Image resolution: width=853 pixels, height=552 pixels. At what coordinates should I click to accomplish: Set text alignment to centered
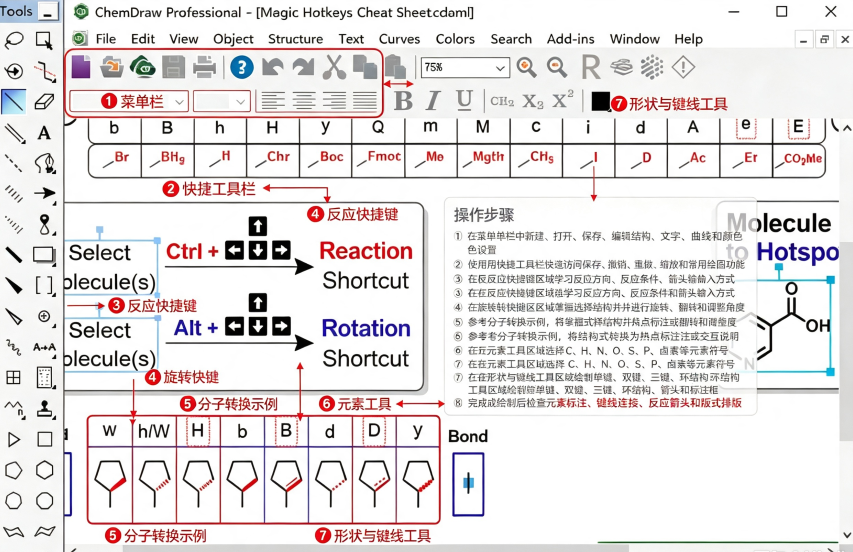coord(303,101)
